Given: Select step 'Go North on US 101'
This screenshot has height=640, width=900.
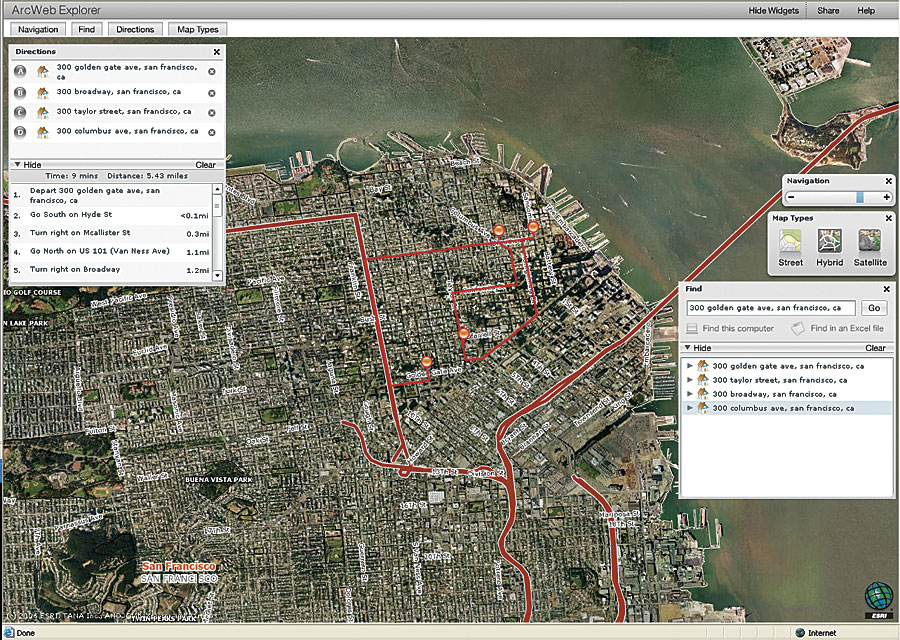Looking at the screenshot, I should (111, 251).
